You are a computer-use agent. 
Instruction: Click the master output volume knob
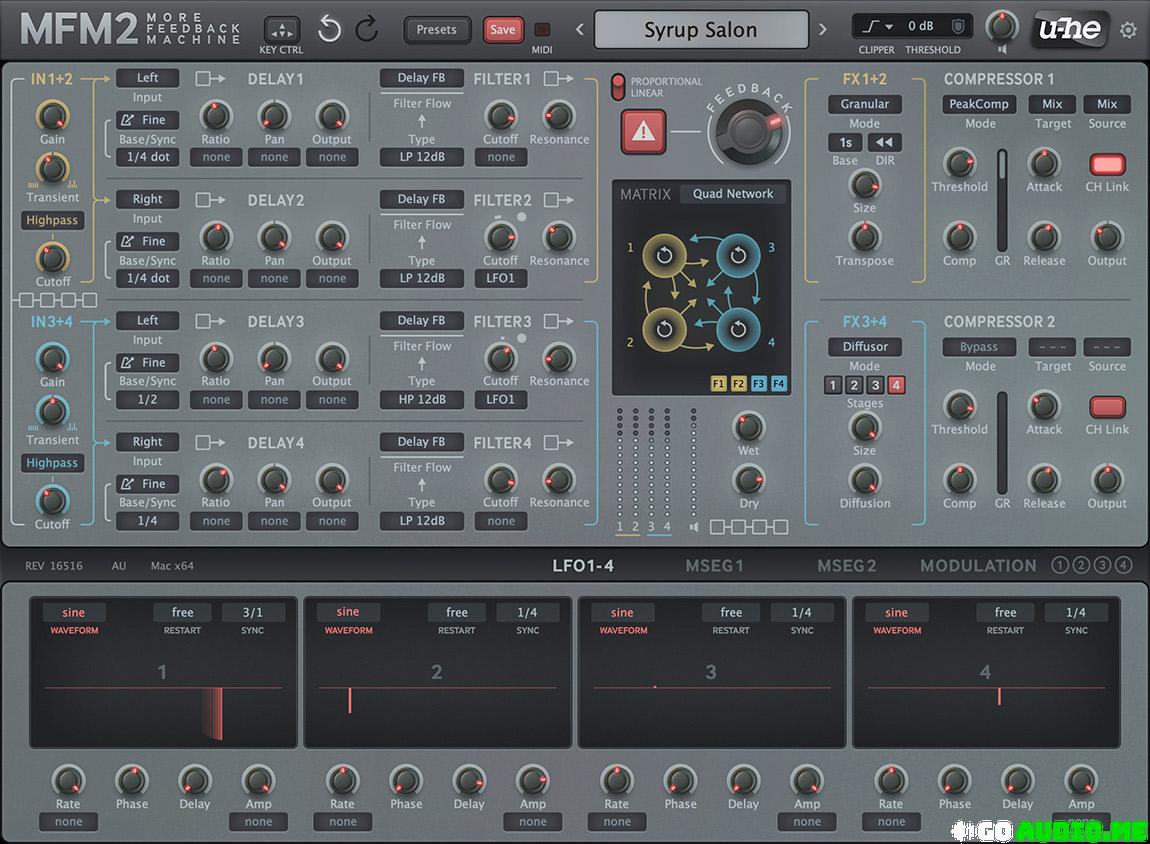(1001, 26)
